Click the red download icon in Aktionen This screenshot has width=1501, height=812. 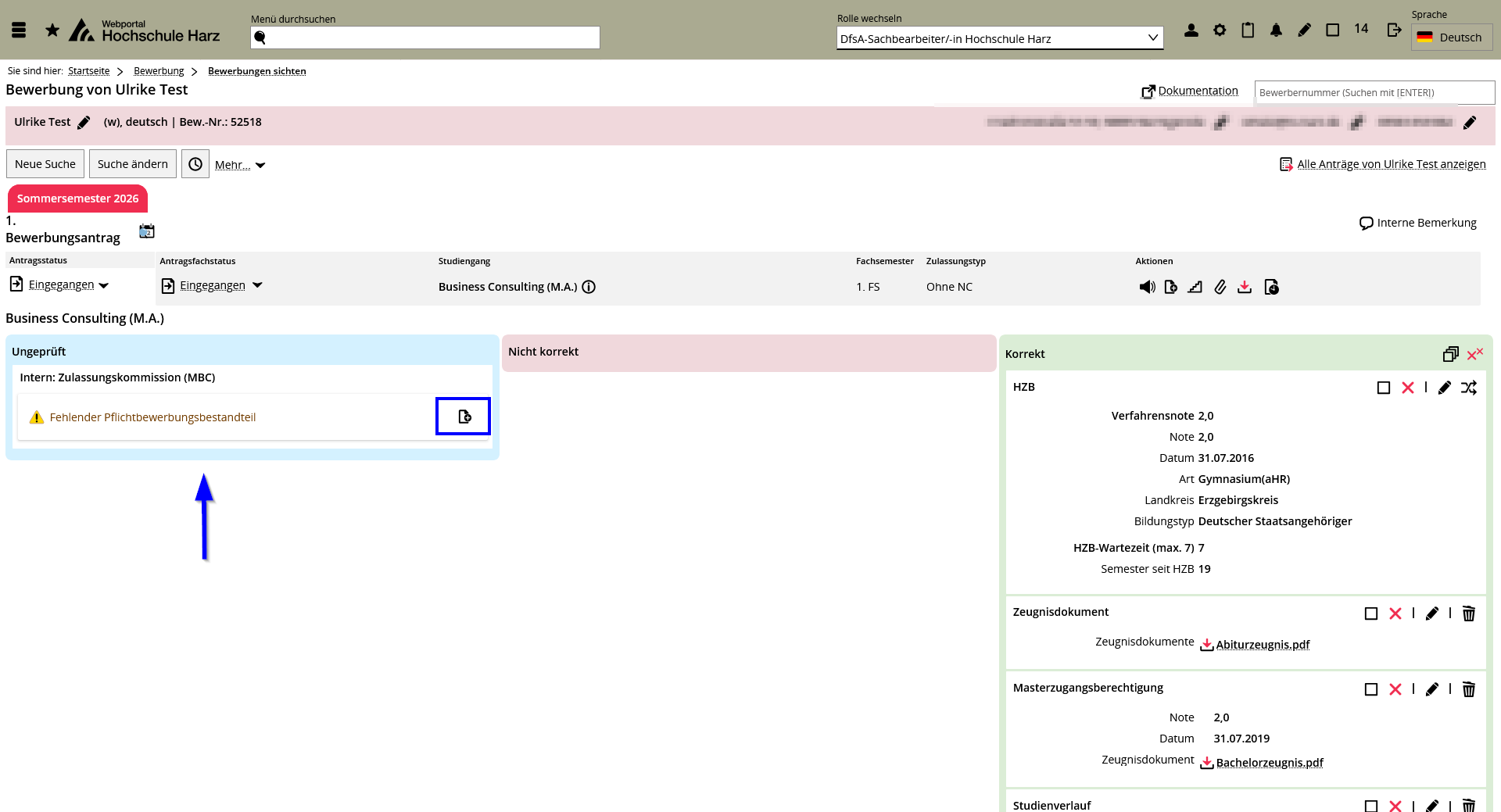(x=1245, y=287)
